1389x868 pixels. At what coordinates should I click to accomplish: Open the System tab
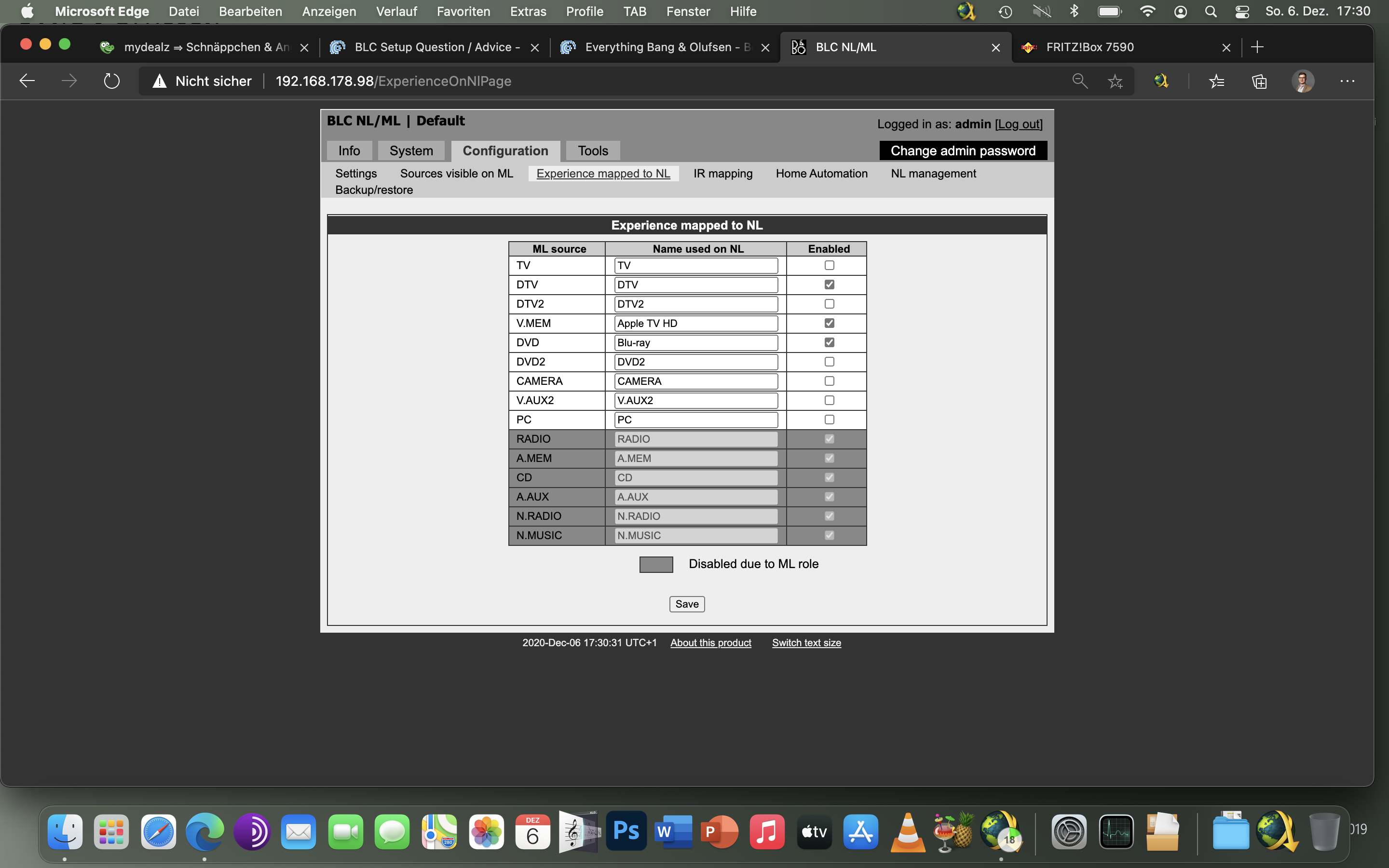click(411, 150)
